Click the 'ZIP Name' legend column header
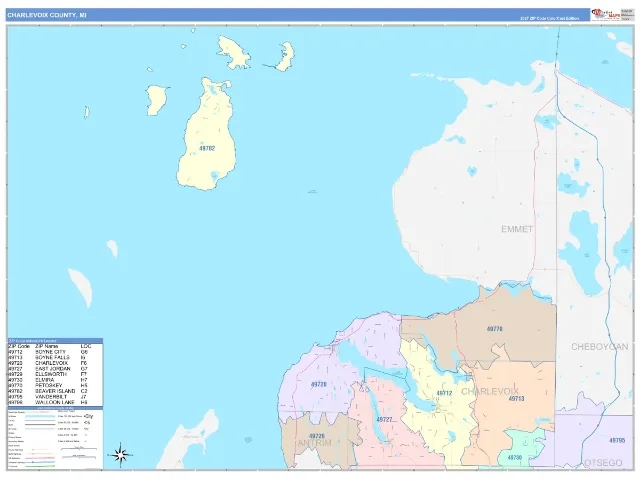The height and width of the screenshot is (480, 640). [x=47, y=346]
